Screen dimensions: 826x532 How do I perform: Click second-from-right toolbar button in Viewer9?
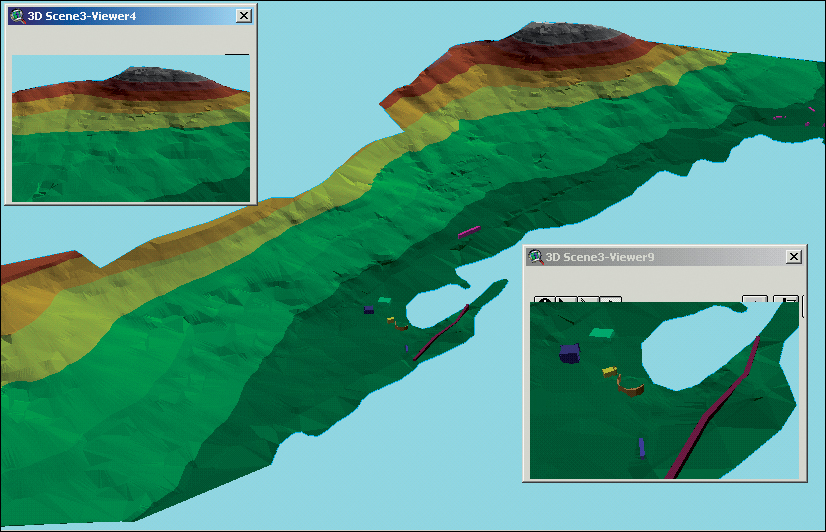754,300
